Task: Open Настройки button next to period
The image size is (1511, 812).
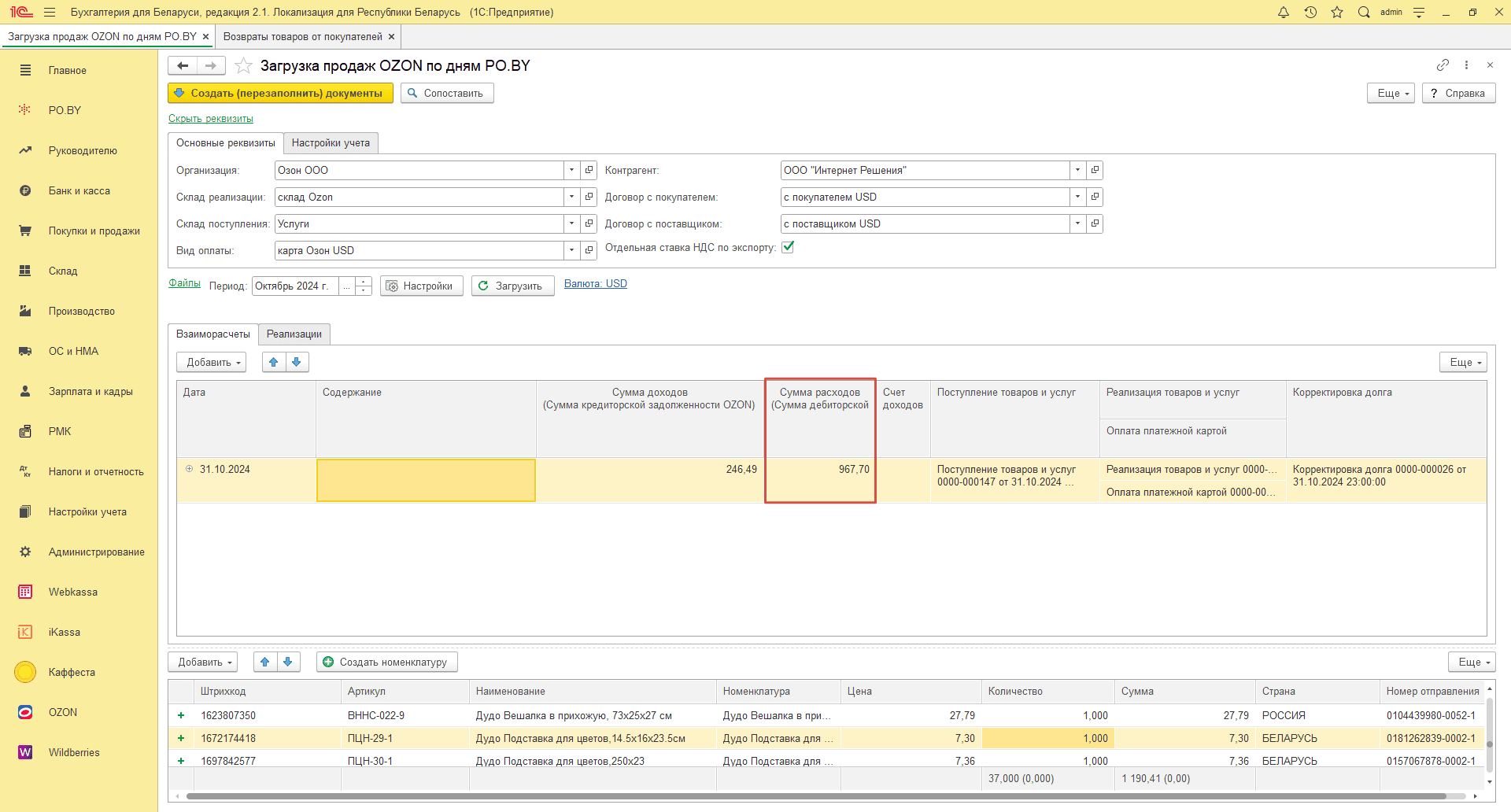Action: click(421, 286)
